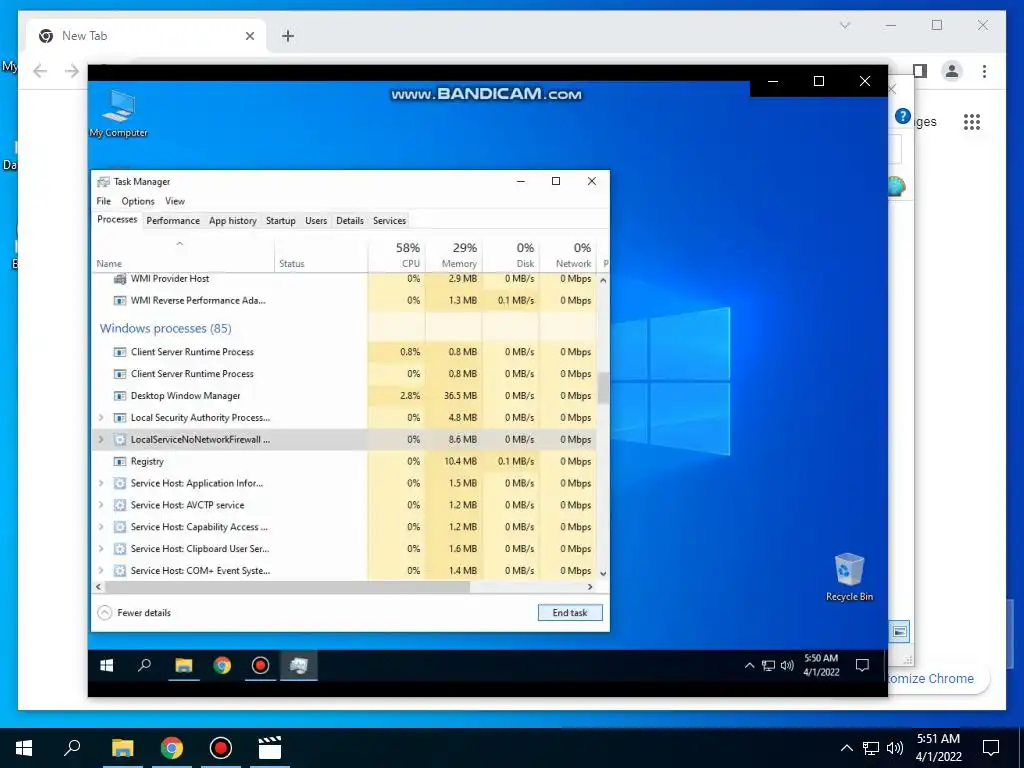Select Registry process row
The height and width of the screenshot is (768, 1024).
pyautogui.click(x=344, y=461)
